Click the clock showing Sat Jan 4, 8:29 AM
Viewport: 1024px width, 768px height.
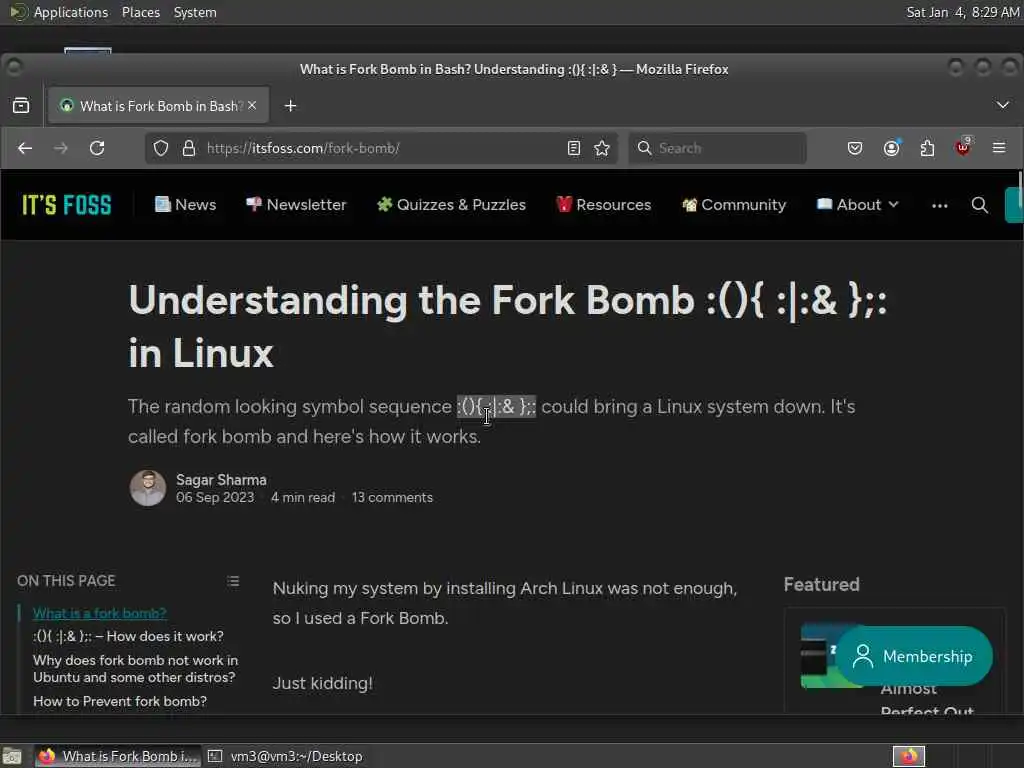click(x=963, y=12)
